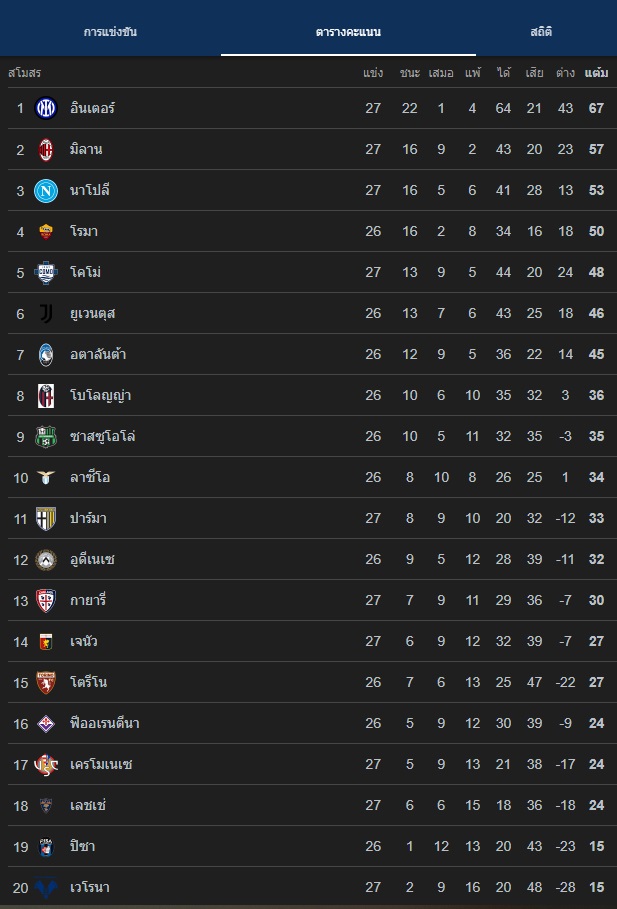
Task: Switch to the การแข่งขัน tab
Action: tap(110, 32)
